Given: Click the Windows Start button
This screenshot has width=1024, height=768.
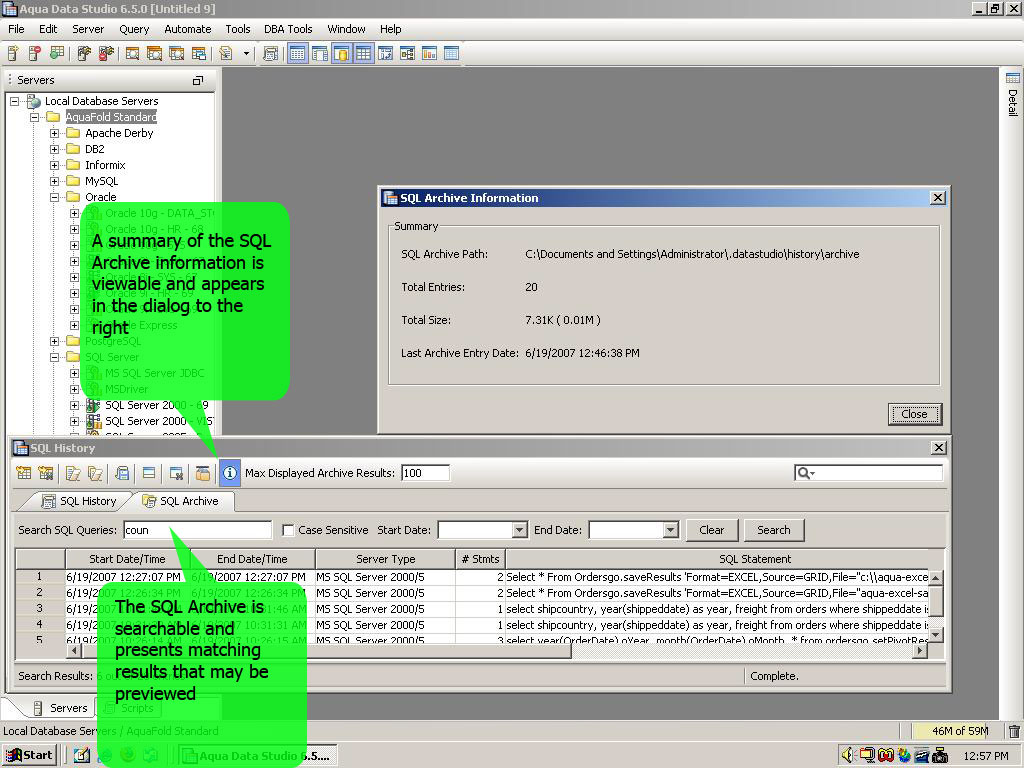Looking at the screenshot, I should click(29, 755).
